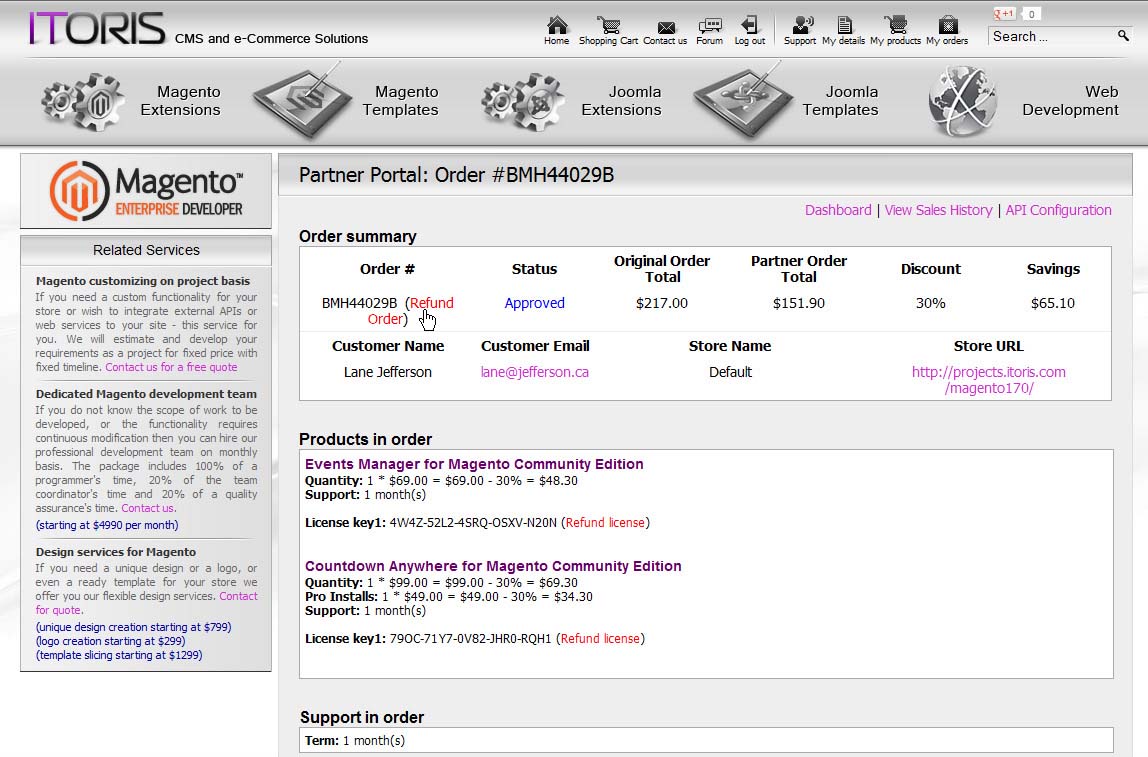Click the Google +1 count box
The height and width of the screenshot is (757, 1148).
click(x=1032, y=14)
